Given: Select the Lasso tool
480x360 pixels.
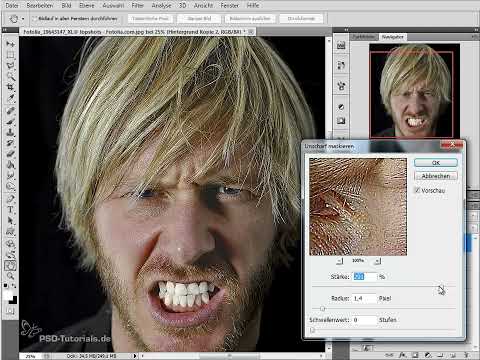Looking at the screenshot, I should point(10,66).
